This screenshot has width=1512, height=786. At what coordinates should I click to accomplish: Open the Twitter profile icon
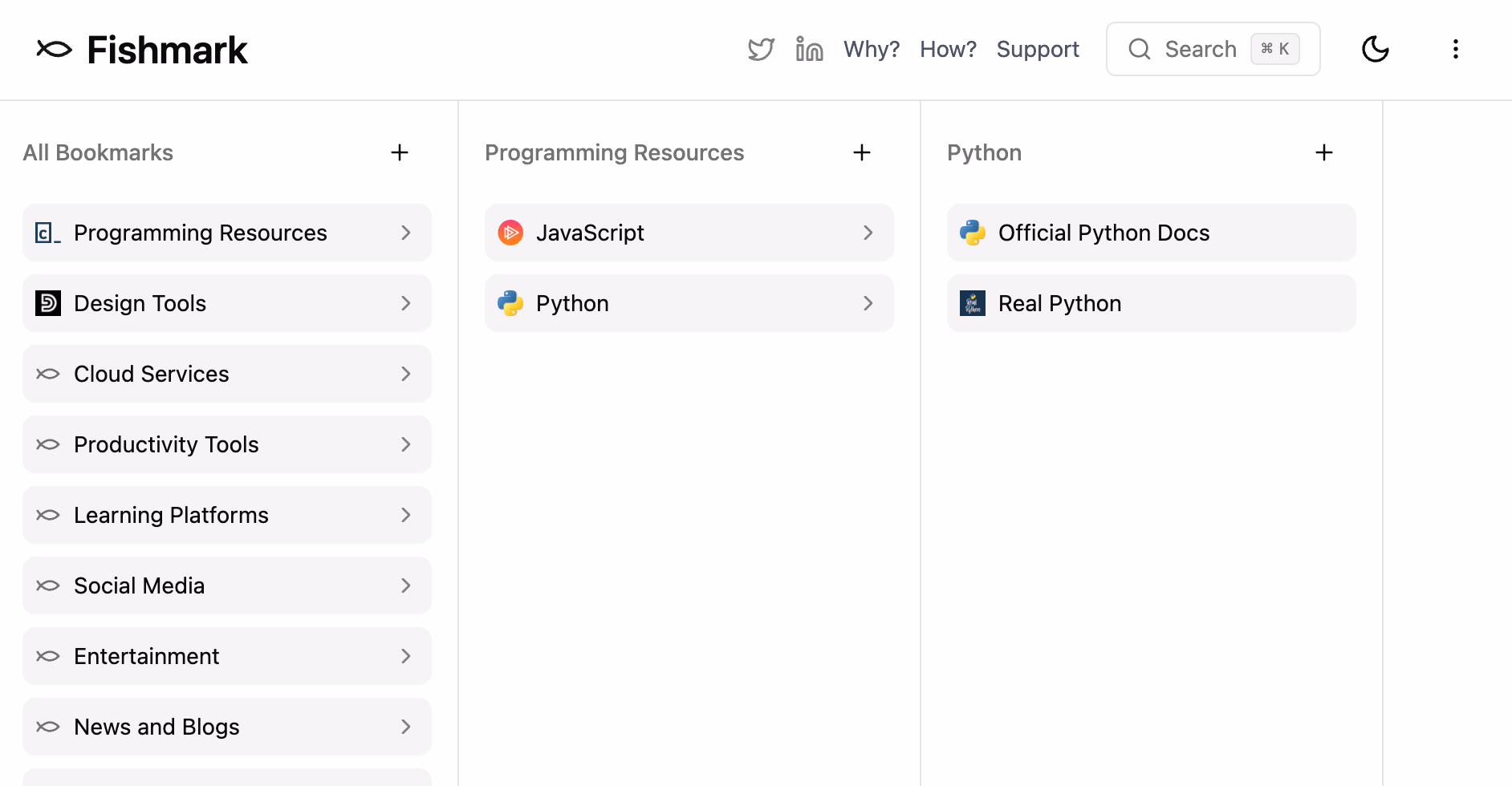point(761,50)
